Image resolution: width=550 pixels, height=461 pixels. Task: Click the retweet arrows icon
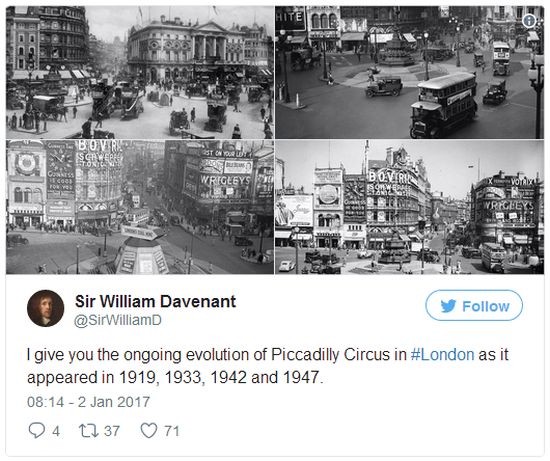click(88, 430)
